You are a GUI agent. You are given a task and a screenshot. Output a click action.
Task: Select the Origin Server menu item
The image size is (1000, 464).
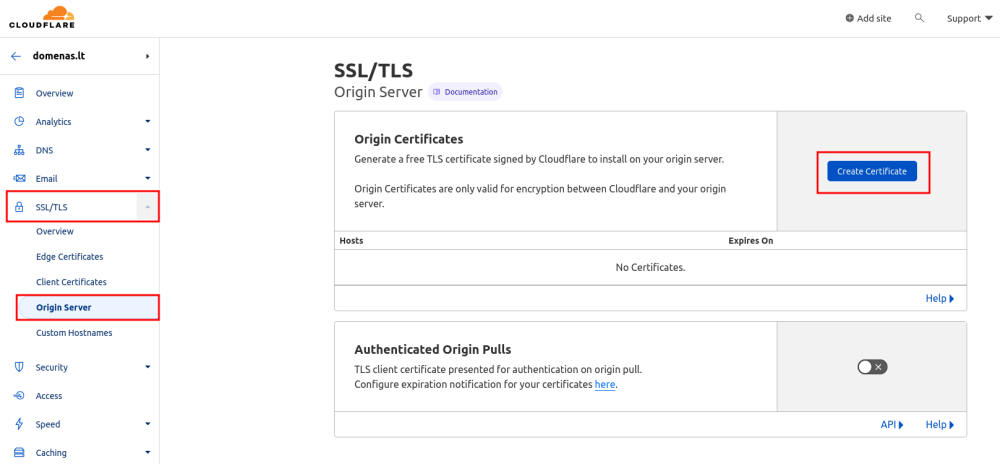tap(89, 307)
